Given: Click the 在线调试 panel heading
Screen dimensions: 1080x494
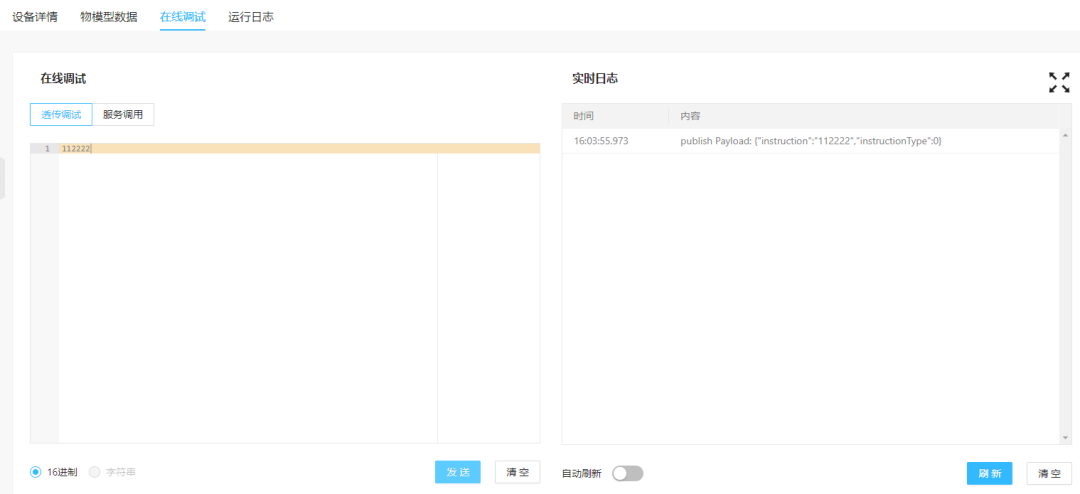Looking at the screenshot, I should 63,79.
